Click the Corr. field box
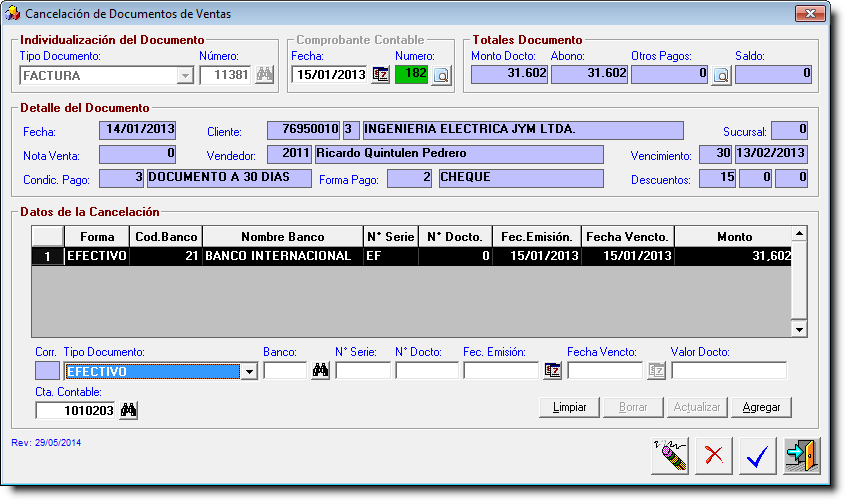The image size is (845, 500). 47,371
